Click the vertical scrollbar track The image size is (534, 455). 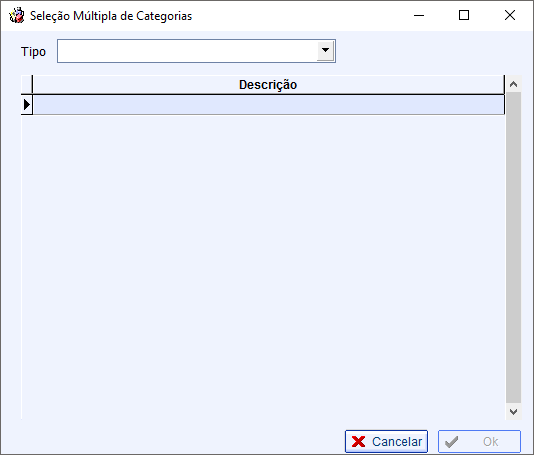click(x=513, y=248)
